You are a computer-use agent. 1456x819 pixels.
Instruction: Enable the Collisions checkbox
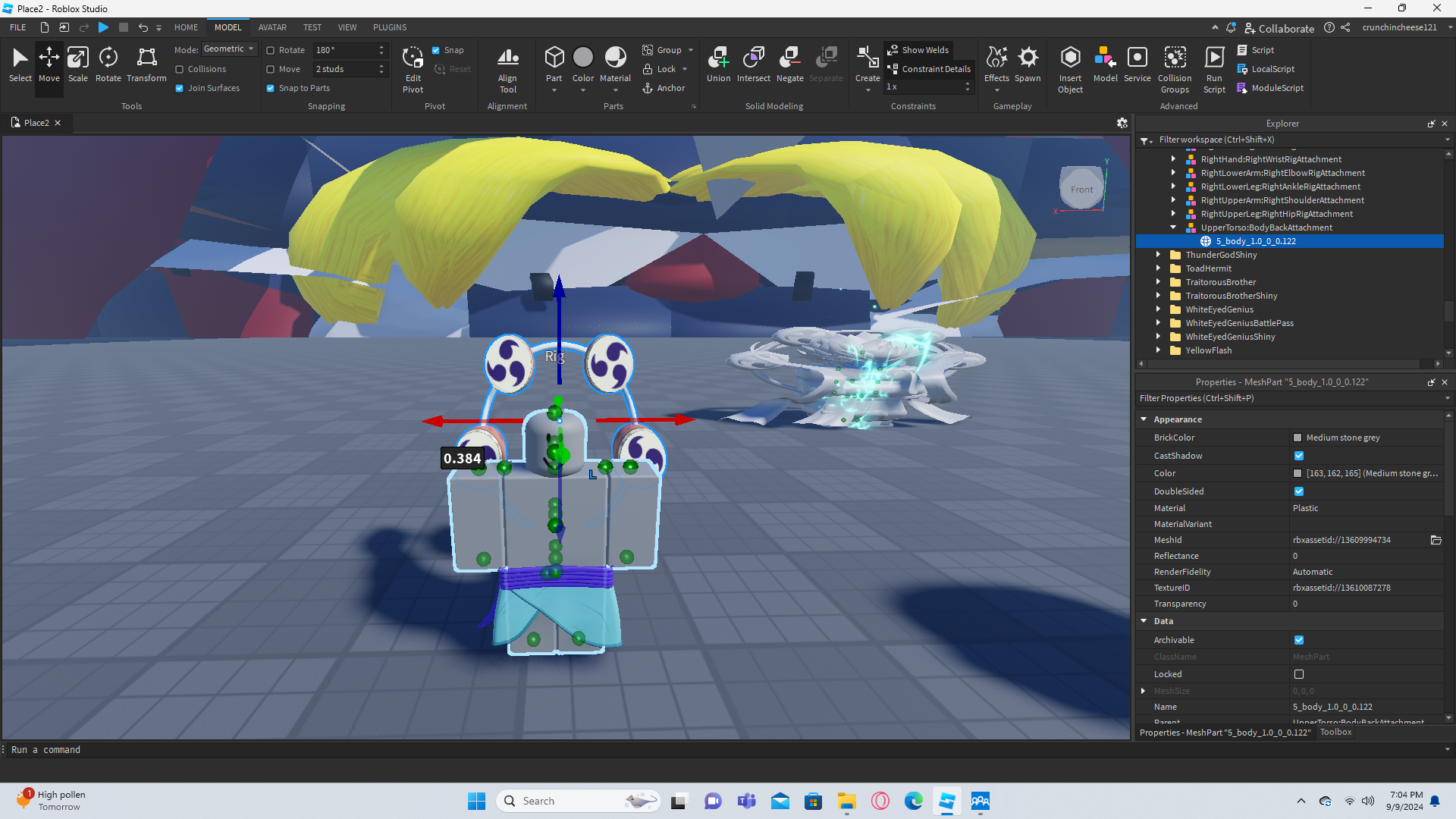(180, 69)
